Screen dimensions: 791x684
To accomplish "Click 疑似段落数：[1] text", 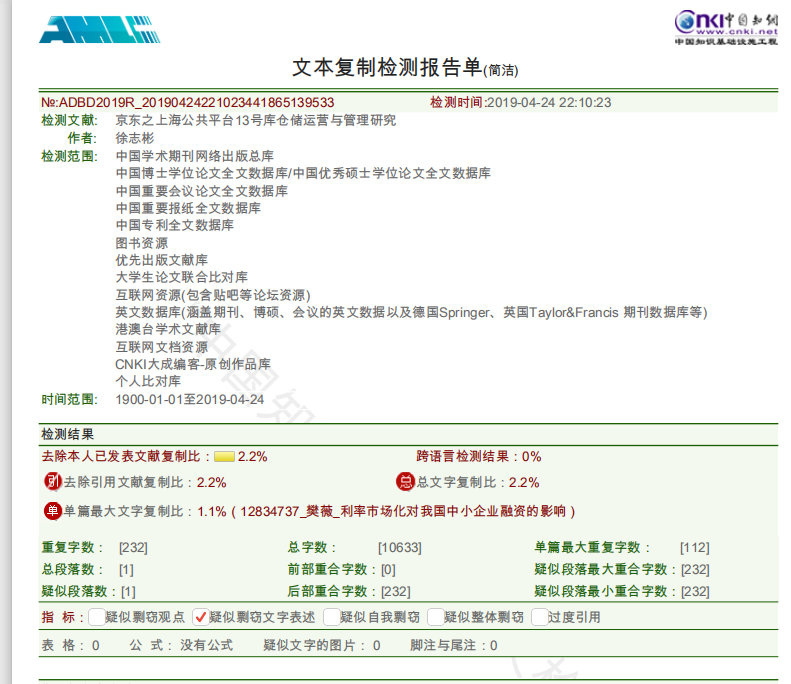I will 89,591.
